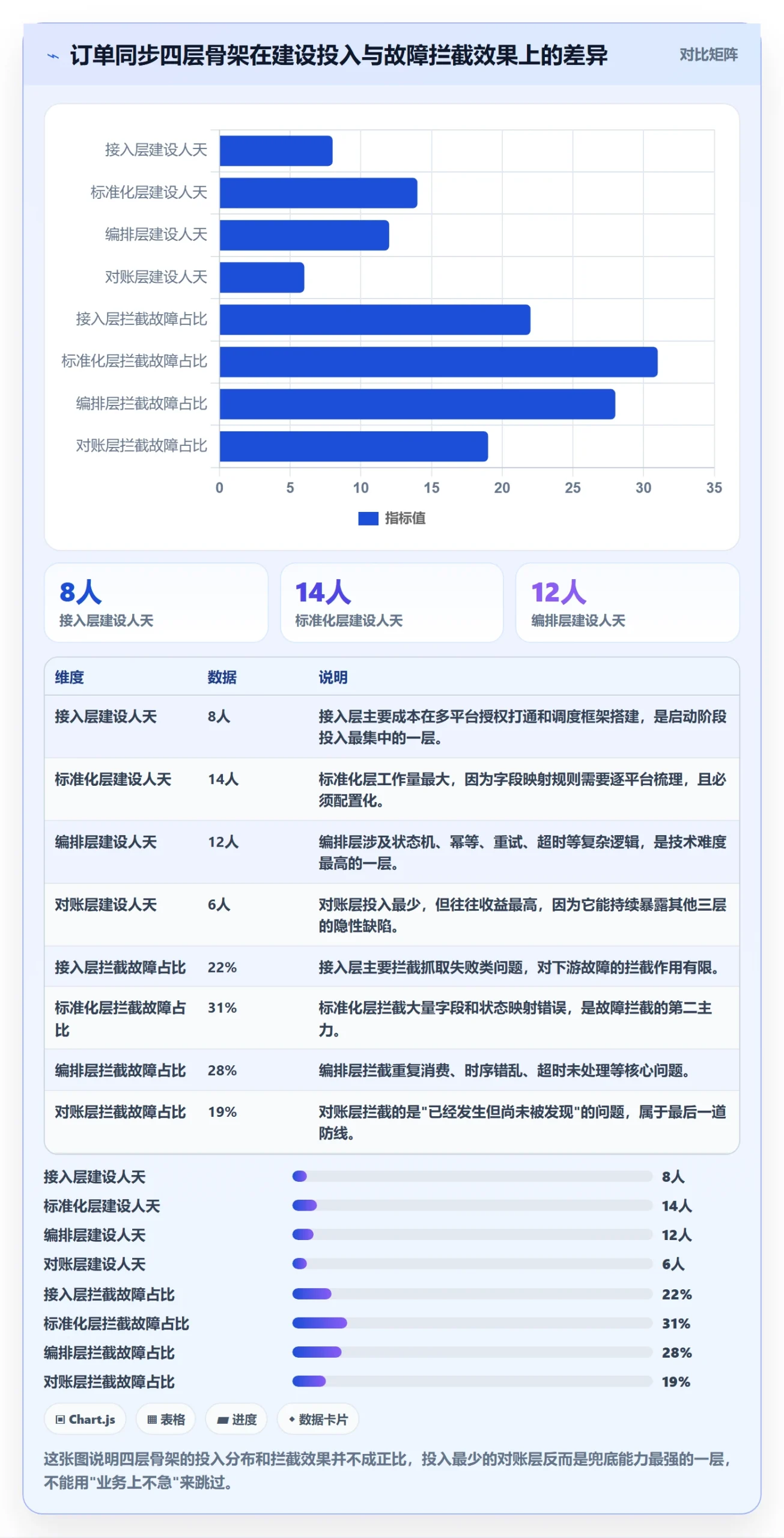Select the chart bar for 标准化层拦截故障占比

(439, 362)
